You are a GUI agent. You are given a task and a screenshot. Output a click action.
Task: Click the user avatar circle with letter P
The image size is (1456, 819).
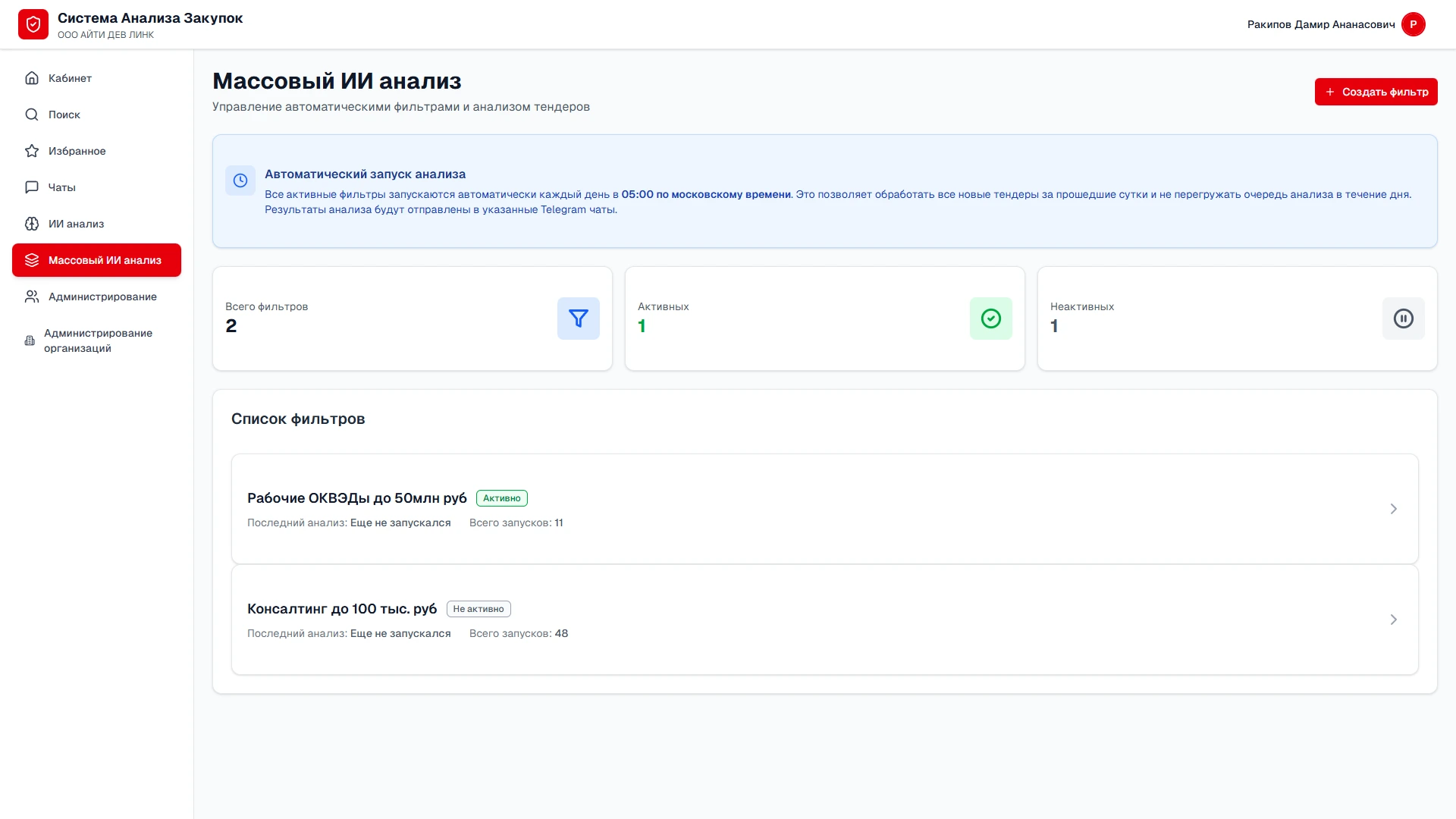(1413, 24)
